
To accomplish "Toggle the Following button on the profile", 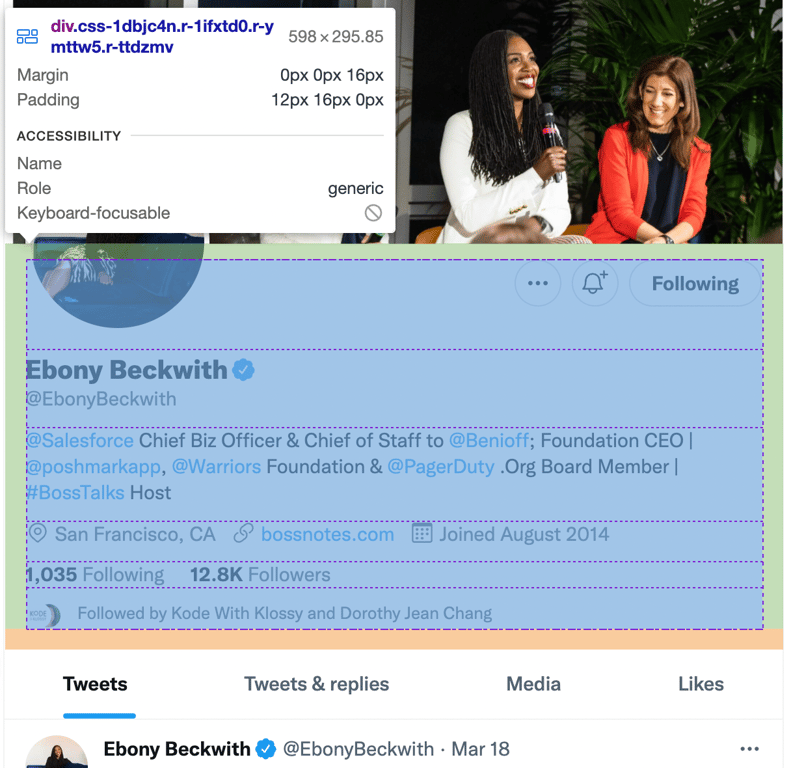I will click(x=695, y=283).
